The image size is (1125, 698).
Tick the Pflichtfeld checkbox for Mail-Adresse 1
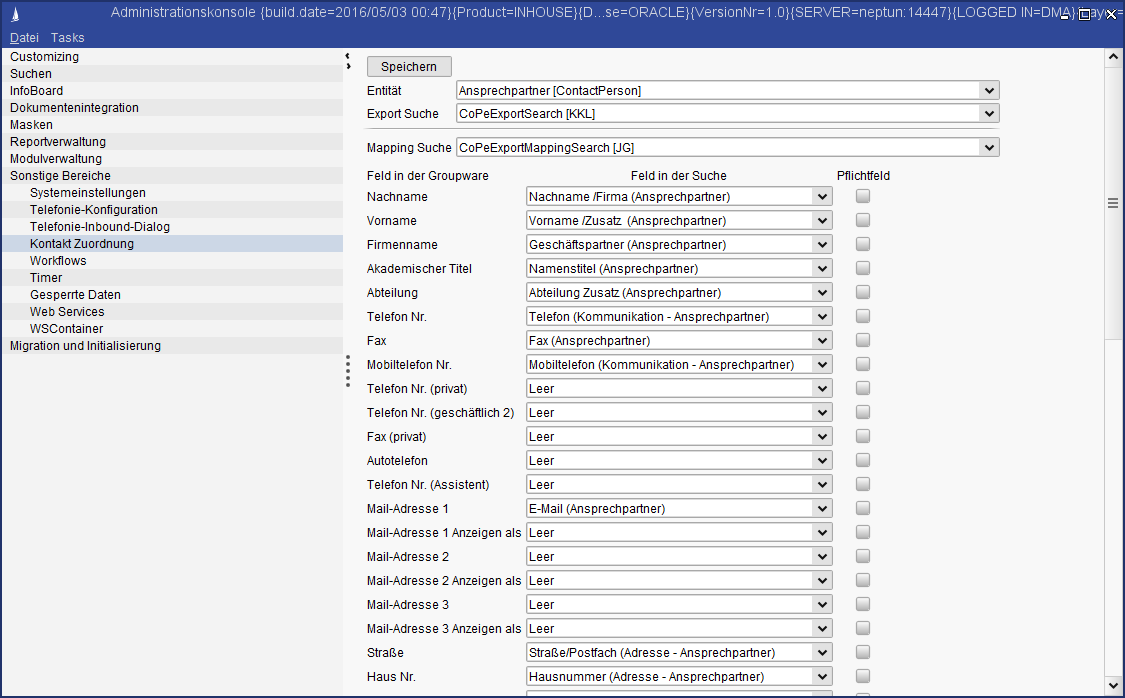point(862,508)
